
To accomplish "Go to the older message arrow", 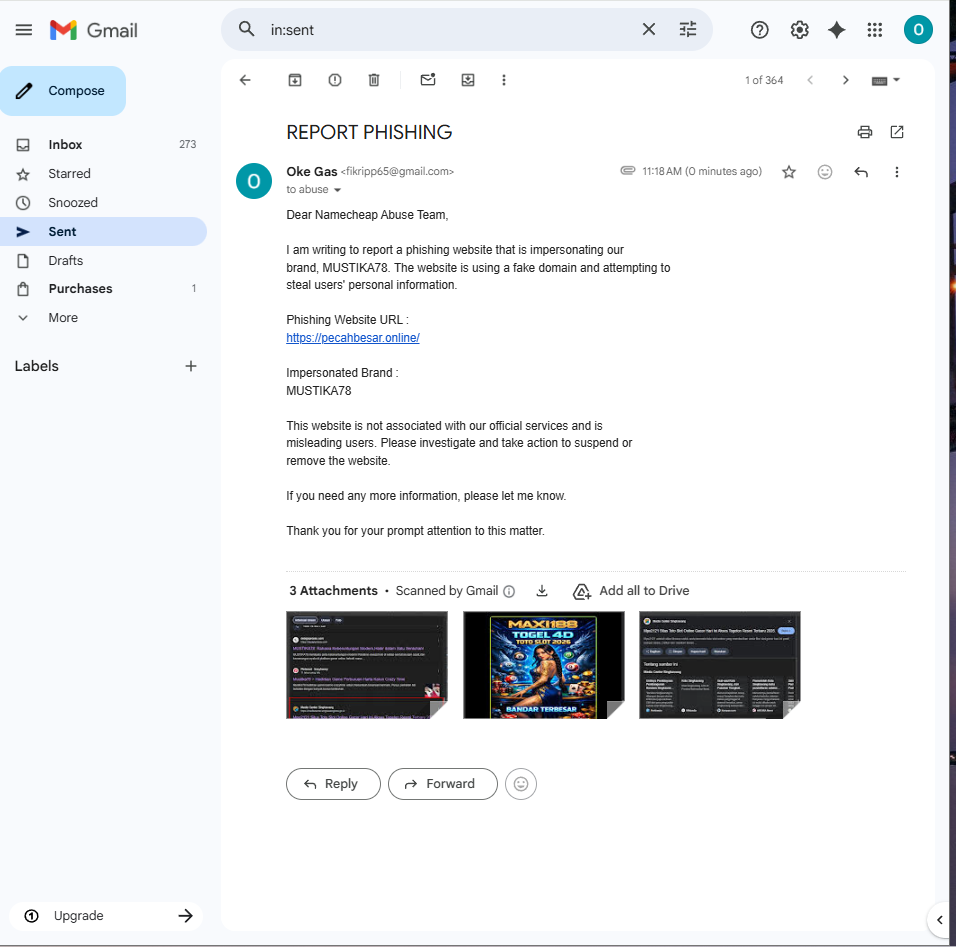I will pyautogui.click(x=845, y=80).
